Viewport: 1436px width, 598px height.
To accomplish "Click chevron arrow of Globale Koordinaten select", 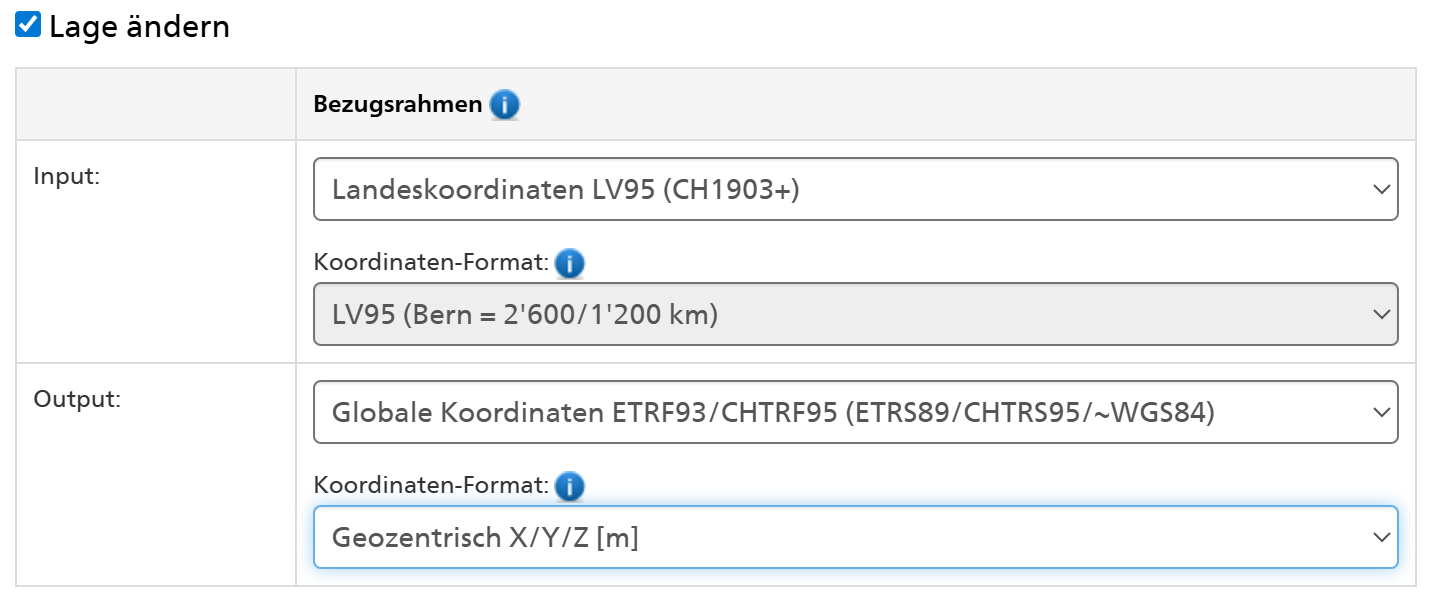I will point(1381,412).
